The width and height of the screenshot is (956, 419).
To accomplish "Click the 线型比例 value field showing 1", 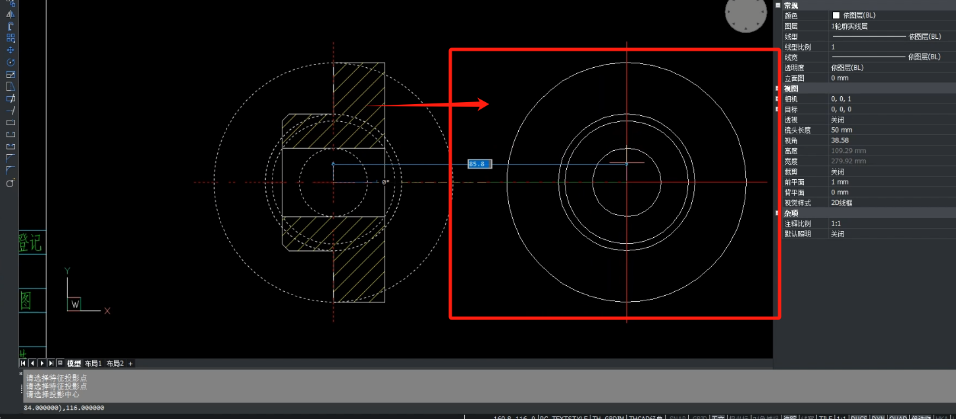I will (x=892, y=46).
